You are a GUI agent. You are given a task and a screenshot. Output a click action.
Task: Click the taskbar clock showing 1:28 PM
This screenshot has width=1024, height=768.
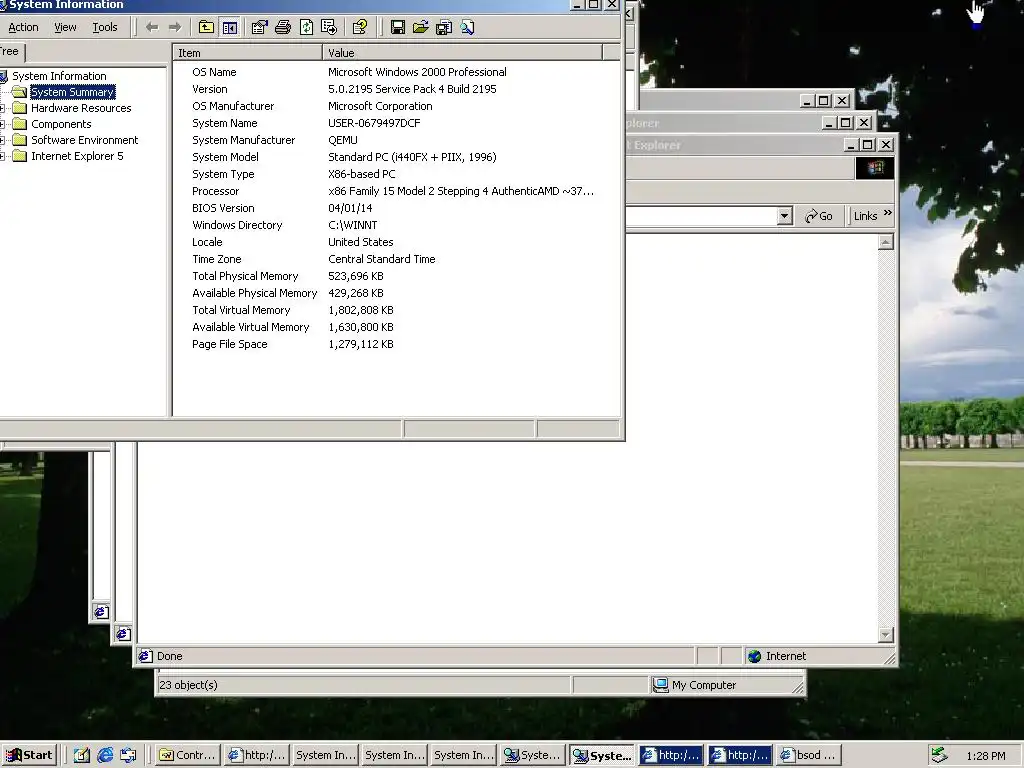pyautogui.click(x=986, y=756)
